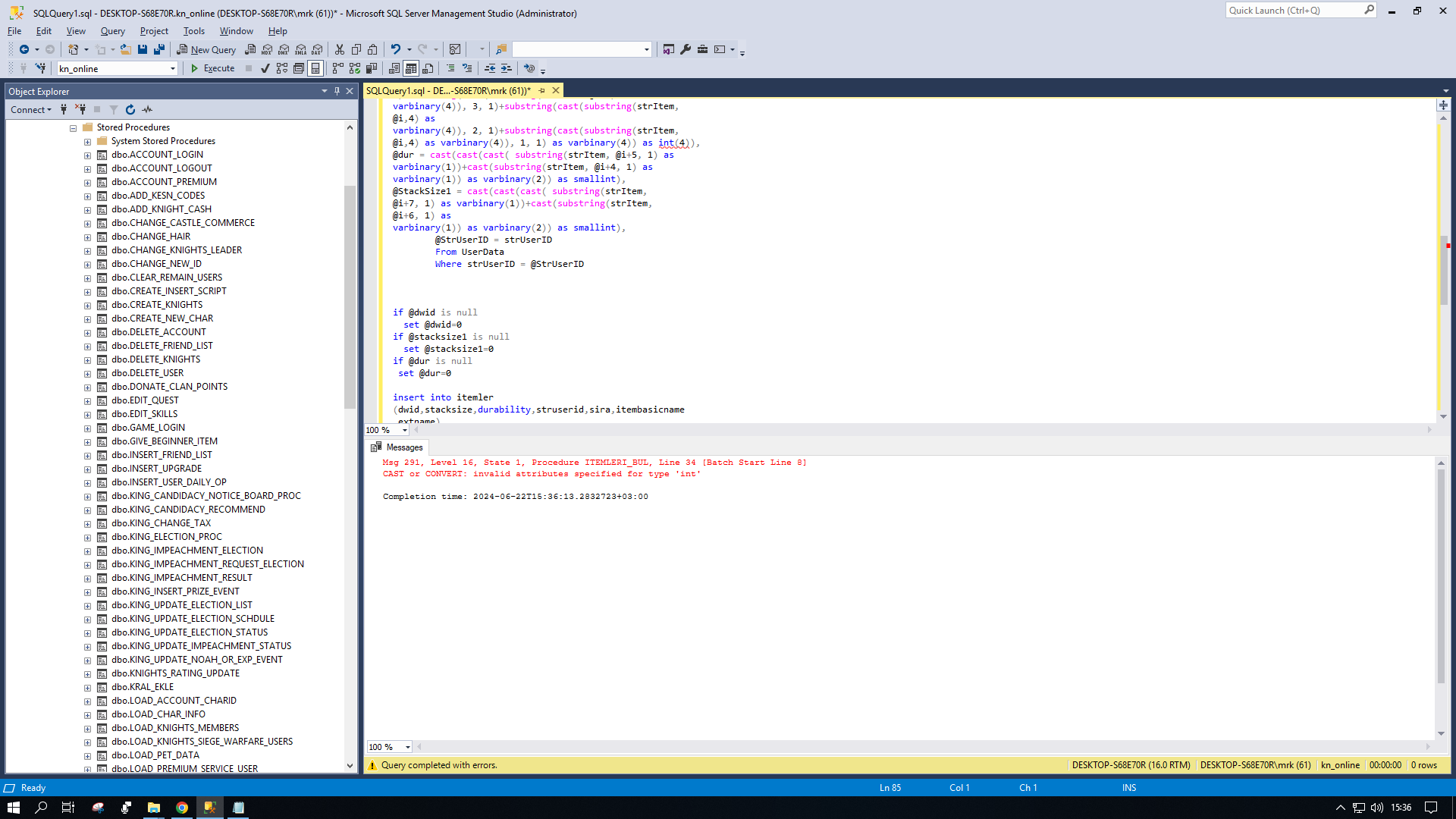Open the Query menu

click(x=113, y=31)
